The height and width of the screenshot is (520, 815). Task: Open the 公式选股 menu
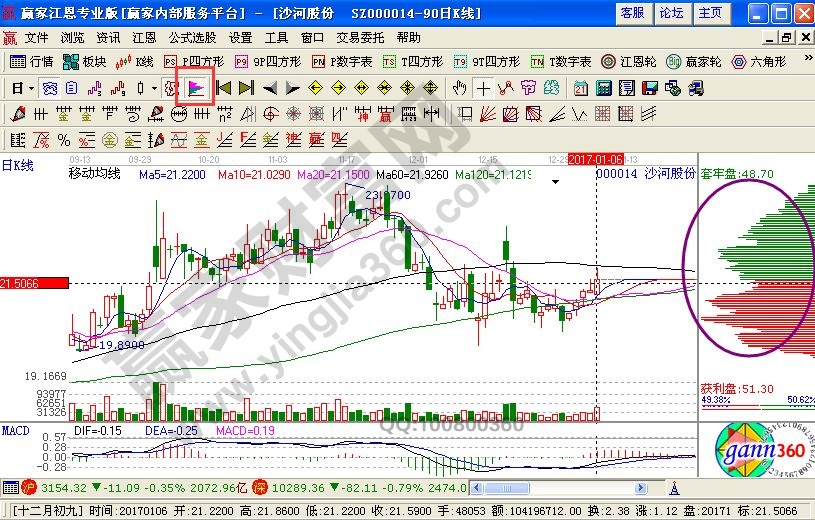point(191,38)
